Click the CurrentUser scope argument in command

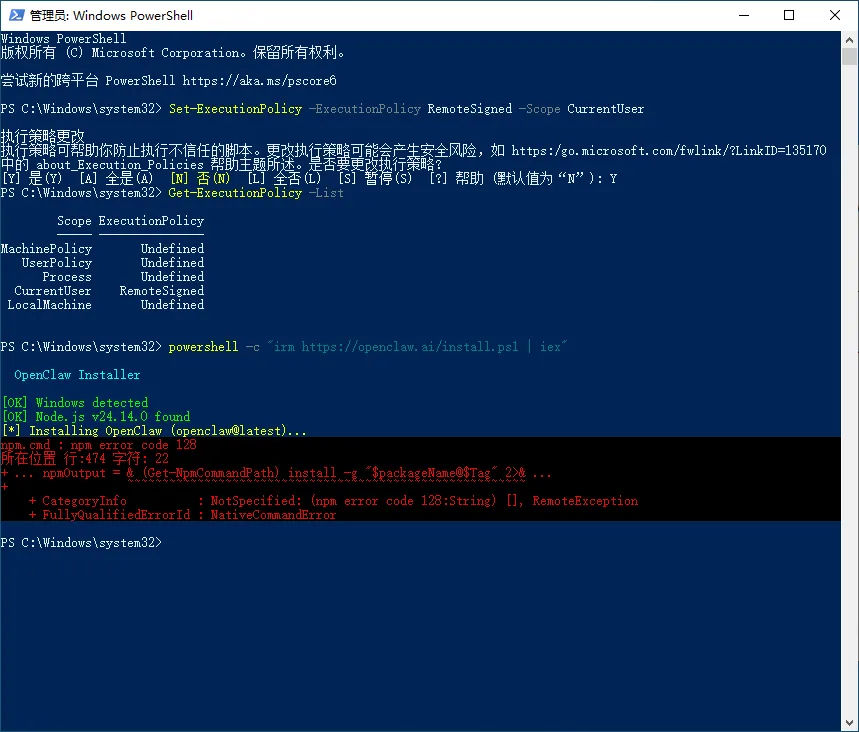[605, 109]
